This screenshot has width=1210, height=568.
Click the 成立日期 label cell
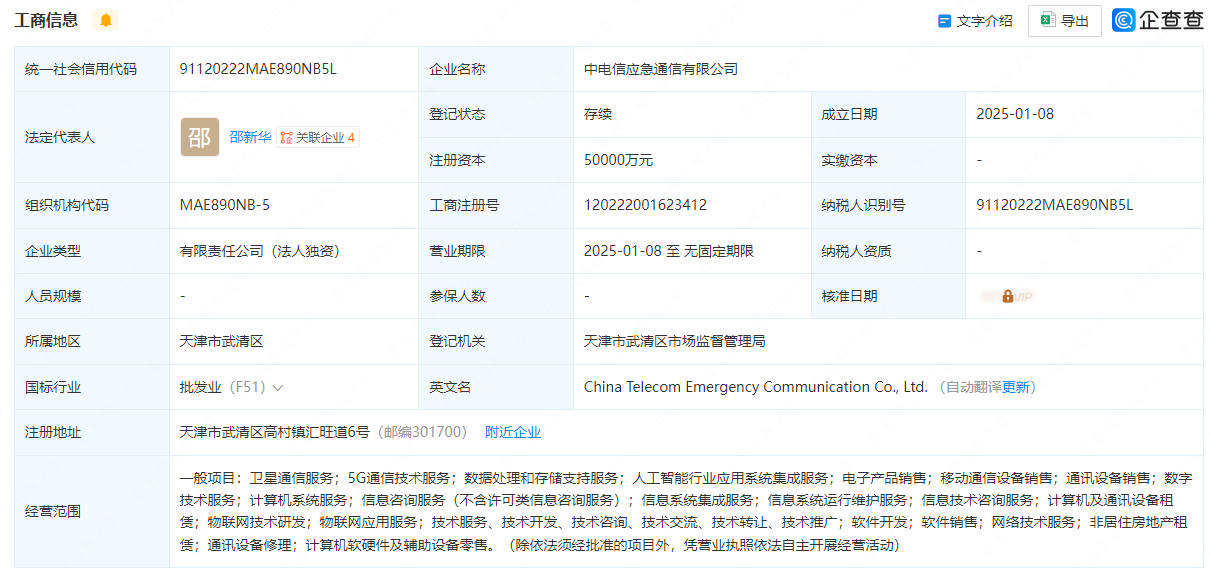point(888,114)
